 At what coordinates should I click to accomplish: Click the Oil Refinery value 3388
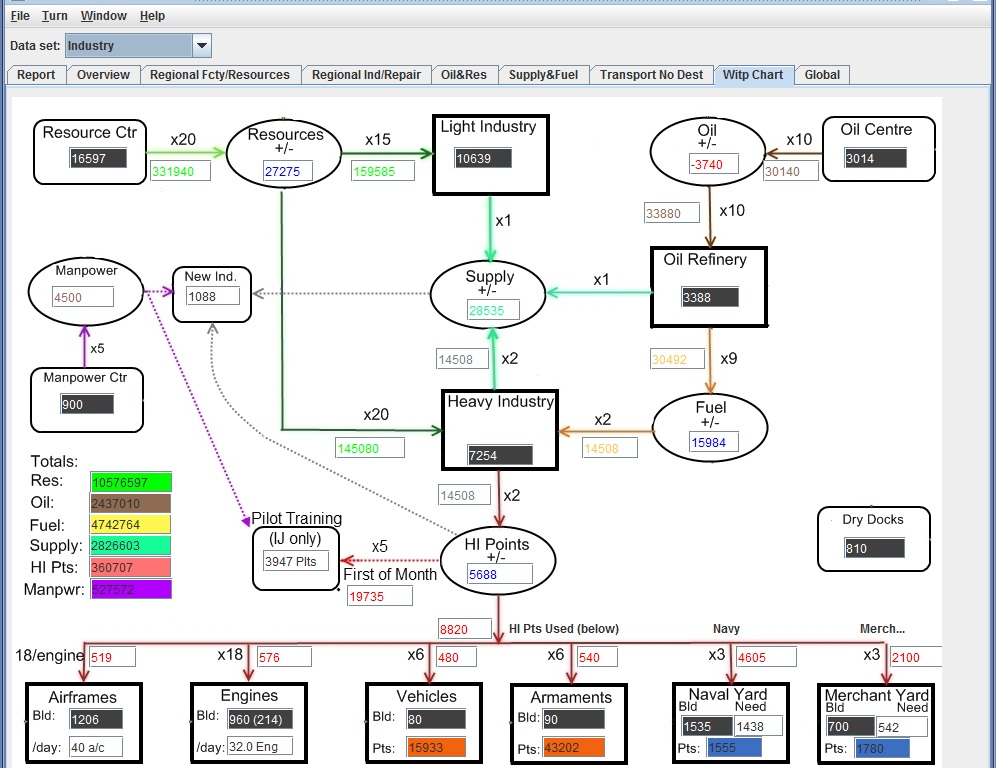click(710, 297)
